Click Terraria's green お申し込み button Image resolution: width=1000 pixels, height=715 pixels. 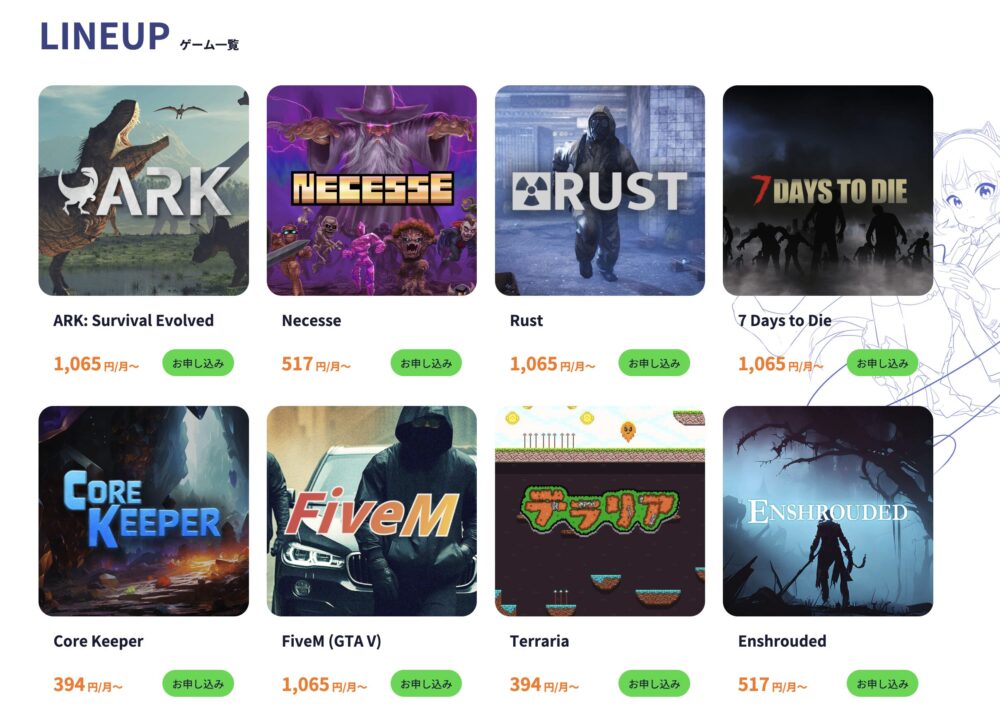click(x=654, y=684)
